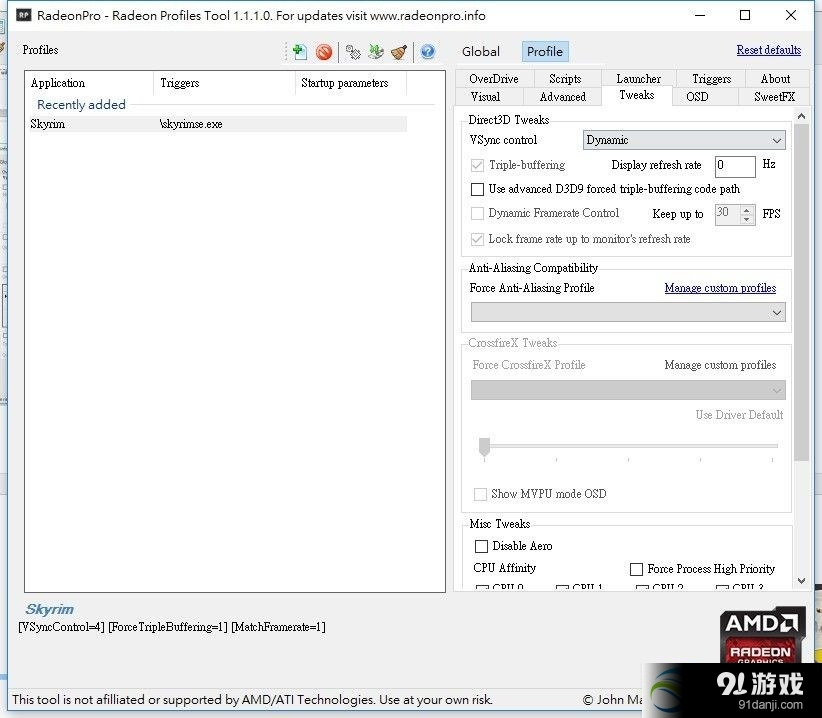Image resolution: width=822 pixels, height=718 pixels.
Task: Expand the Force Anti-Aliasing Profile dropdown
Action: [628, 312]
